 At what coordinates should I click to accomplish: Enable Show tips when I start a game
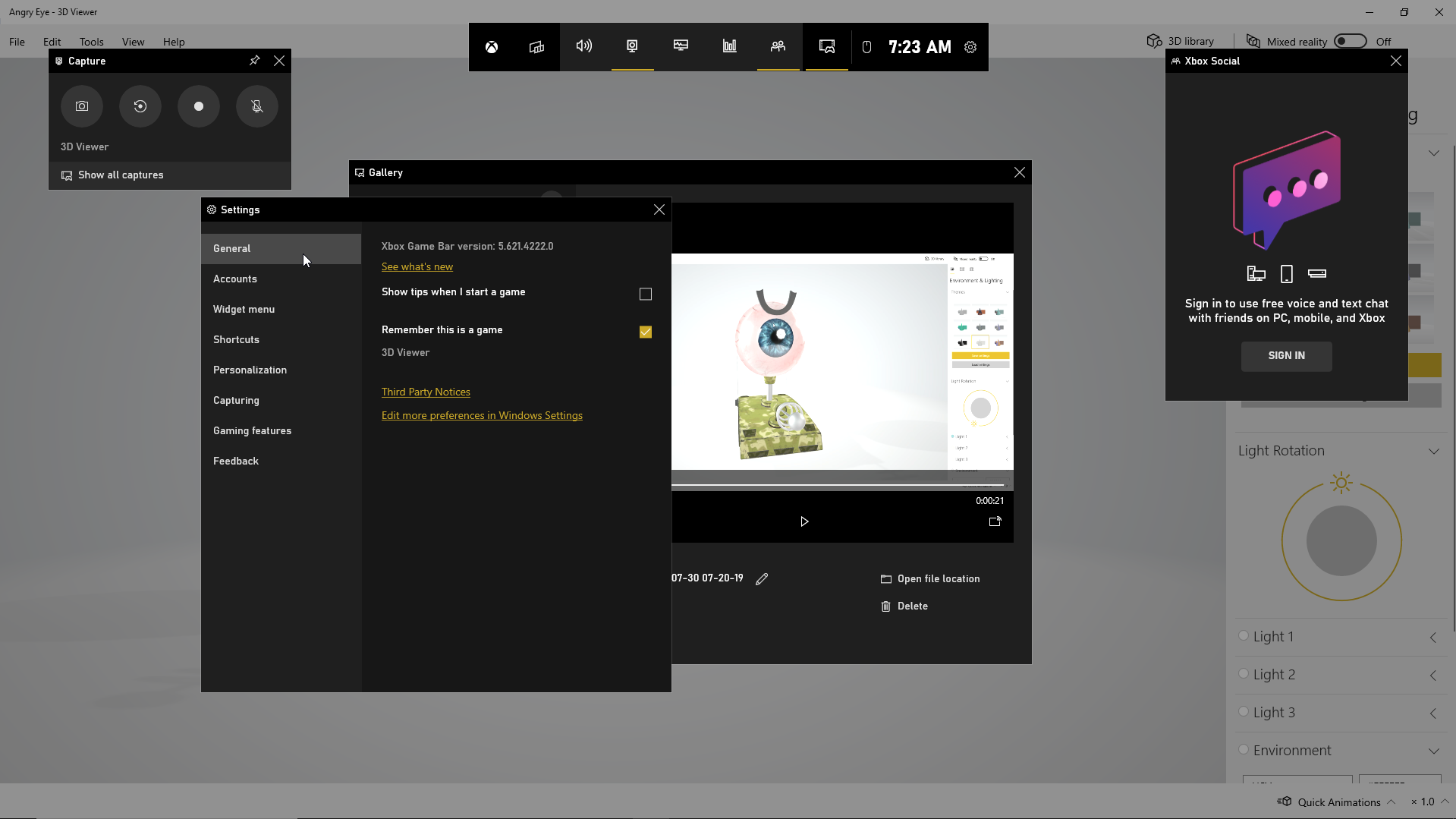click(646, 294)
